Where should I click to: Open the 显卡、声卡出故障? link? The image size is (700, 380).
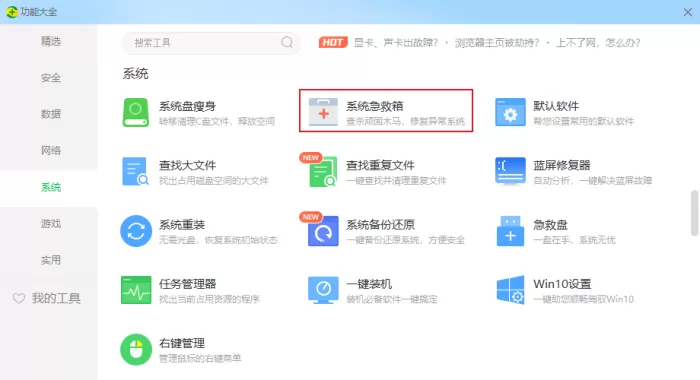coord(396,43)
